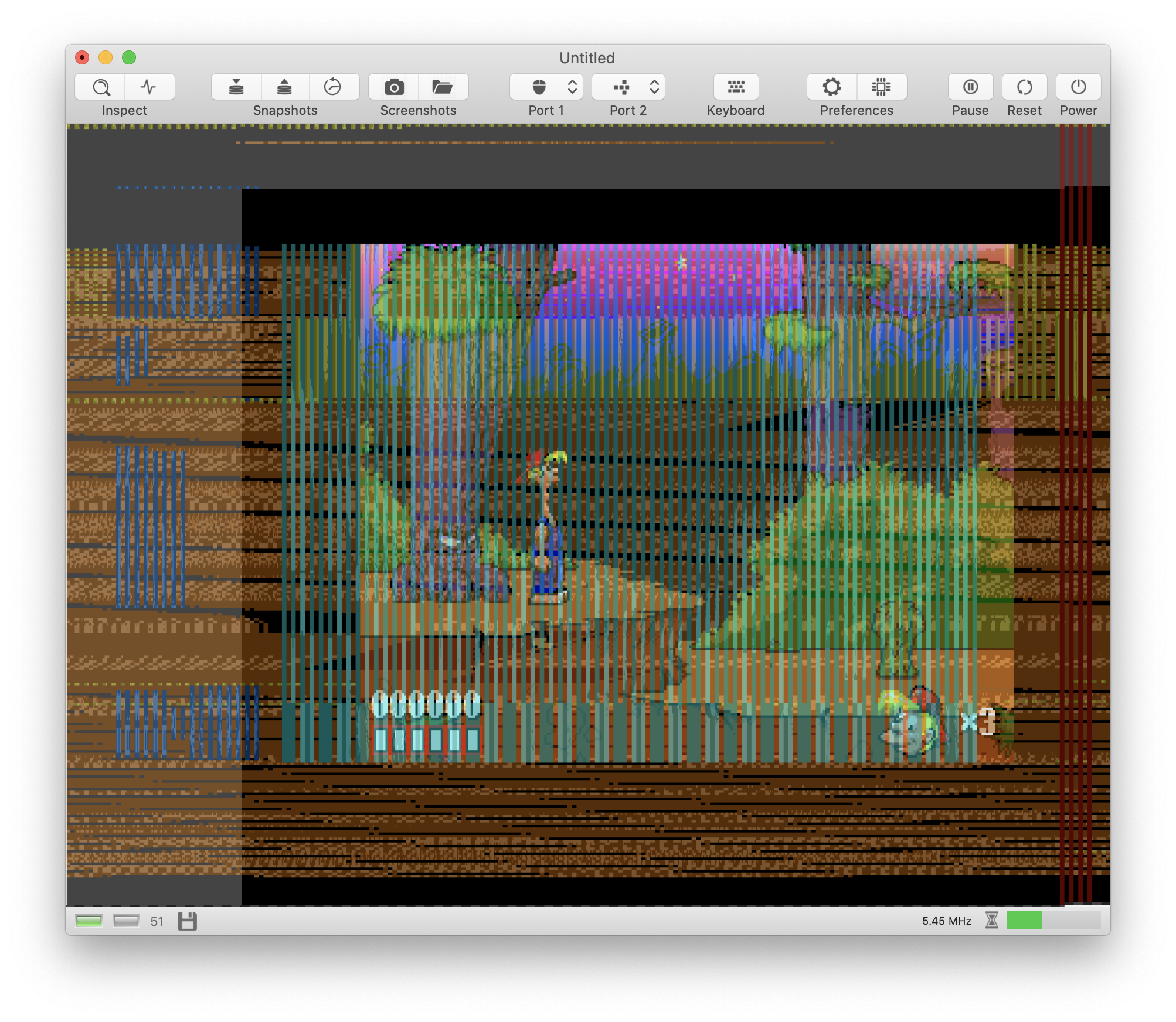The image size is (1176, 1022).
Task: Zoom the window with the green button
Action: pyautogui.click(x=129, y=57)
